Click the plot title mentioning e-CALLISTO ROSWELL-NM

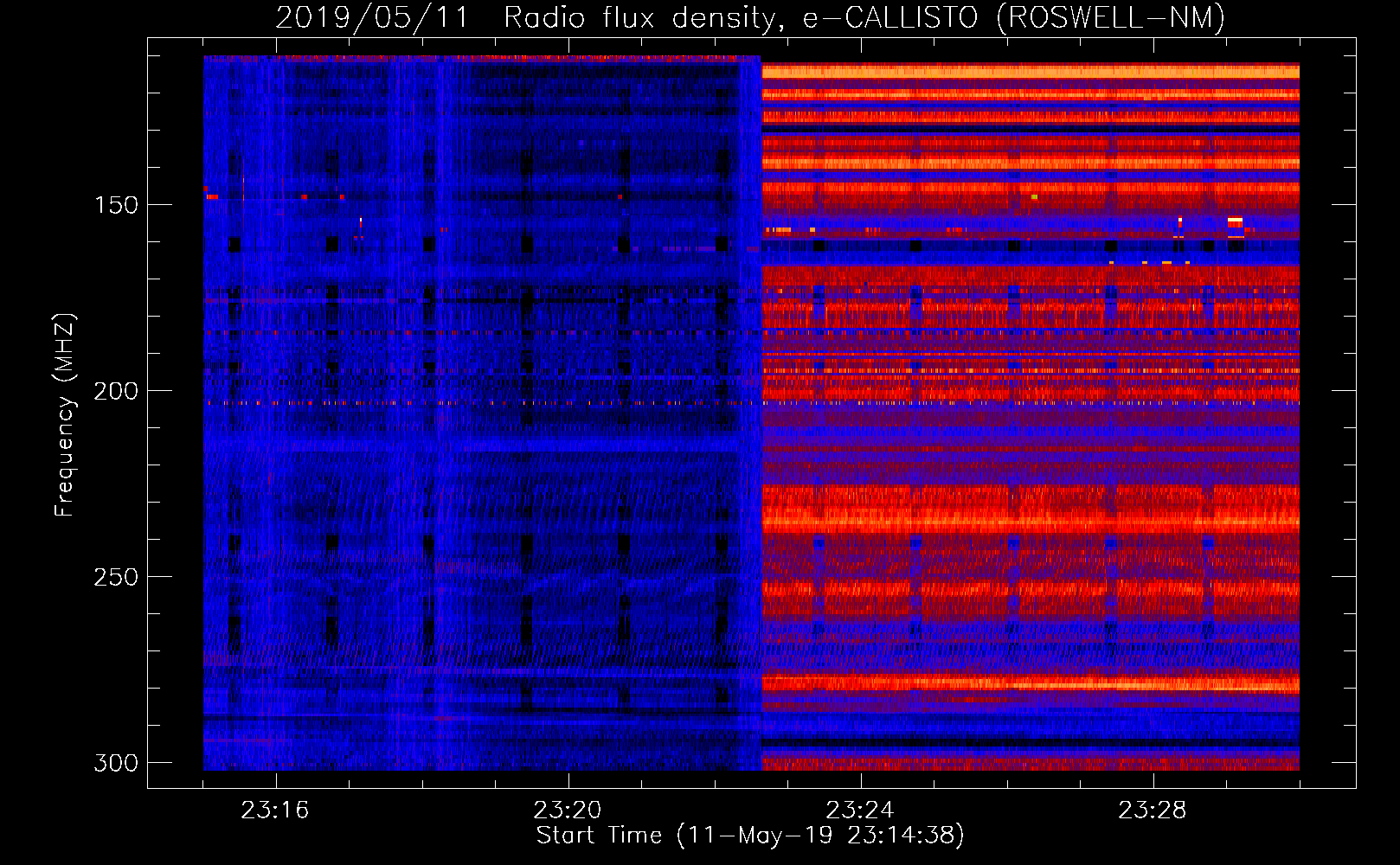750,17
